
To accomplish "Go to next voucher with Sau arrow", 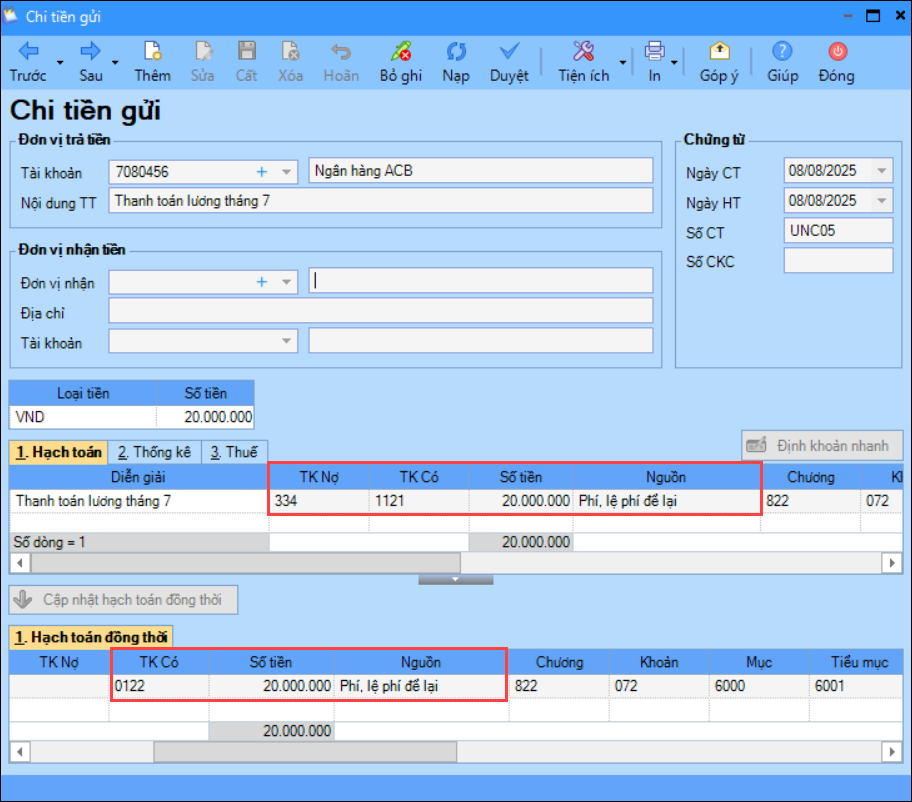I will 90,51.
